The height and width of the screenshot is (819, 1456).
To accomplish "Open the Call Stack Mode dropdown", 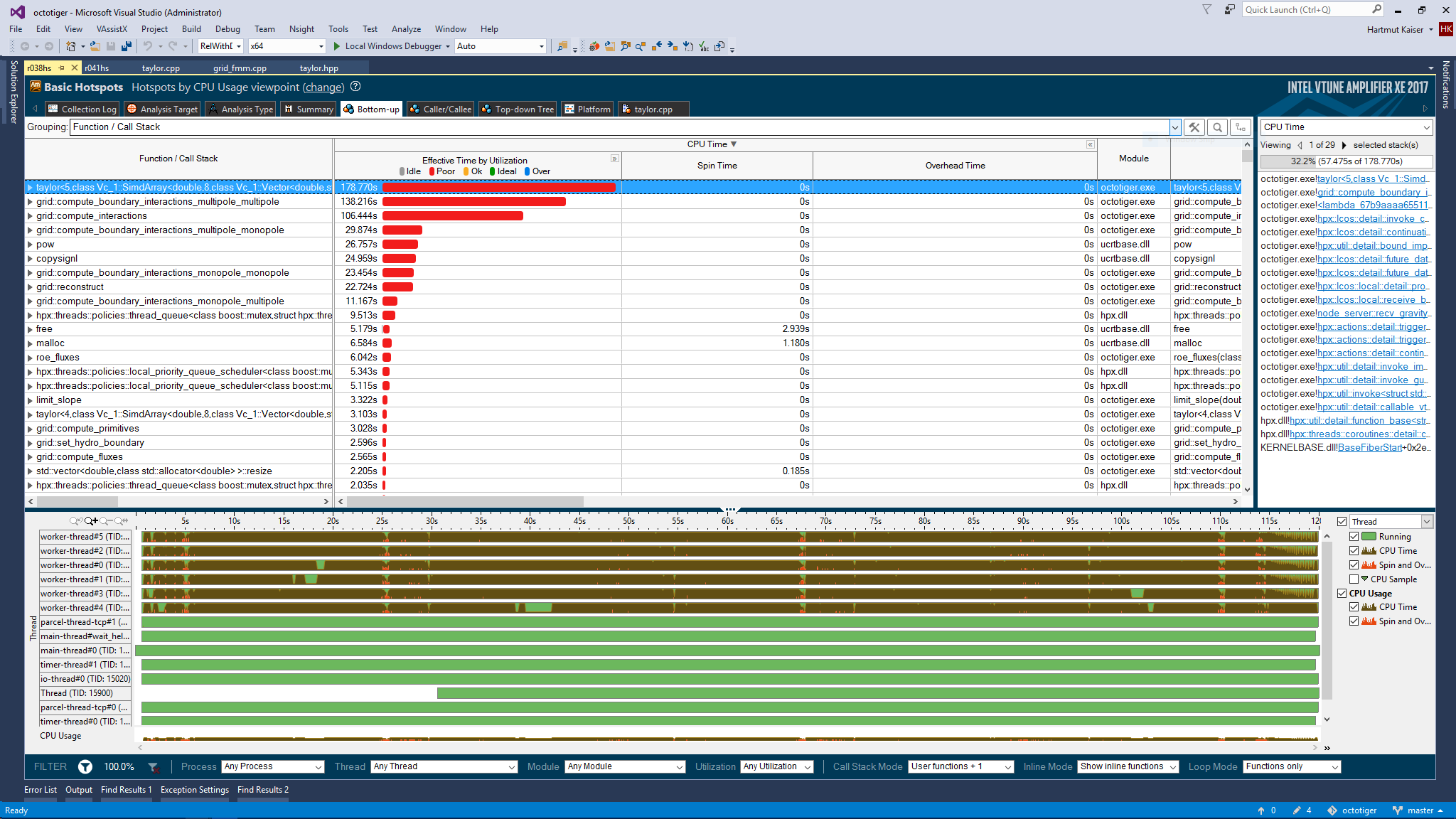I will [961, 767].
